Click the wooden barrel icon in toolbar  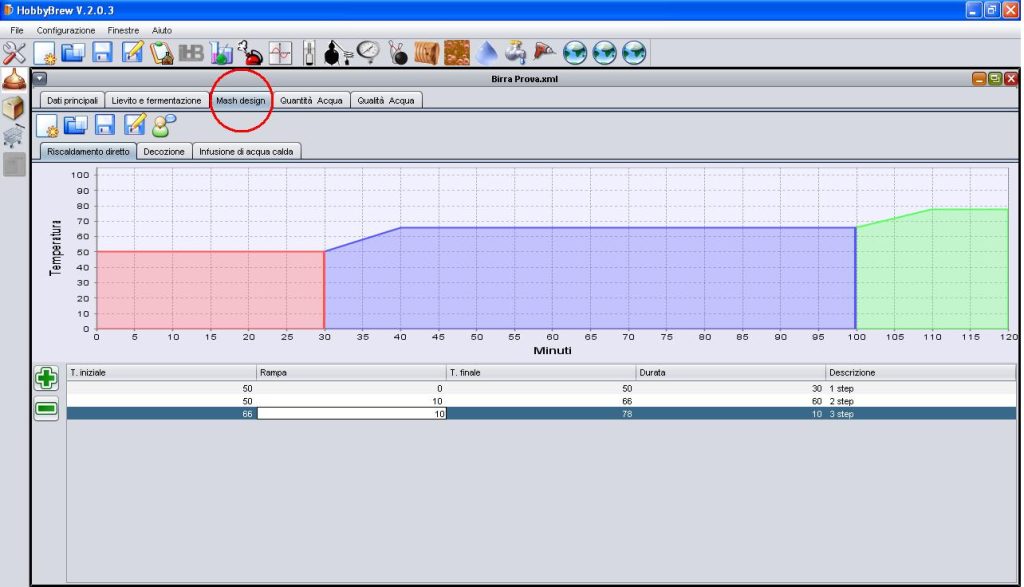(x=426, y=53)
